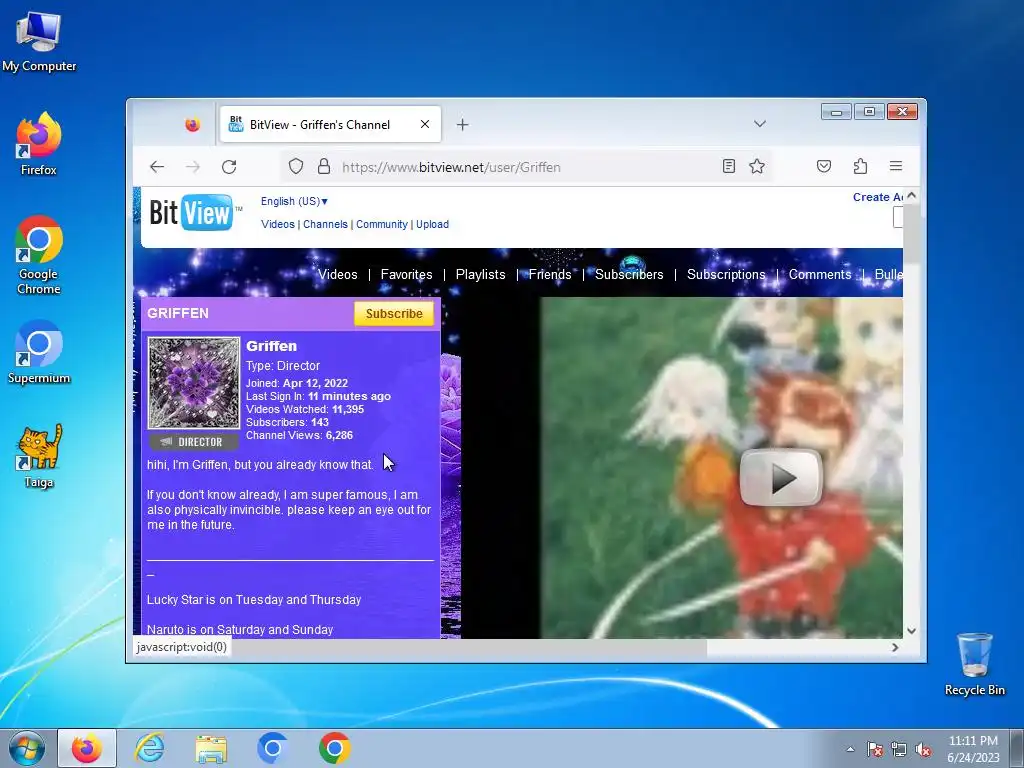List all tabs dropdown chevron
This screenshot has width=1024, height=768.
click(x=760, y=123)
